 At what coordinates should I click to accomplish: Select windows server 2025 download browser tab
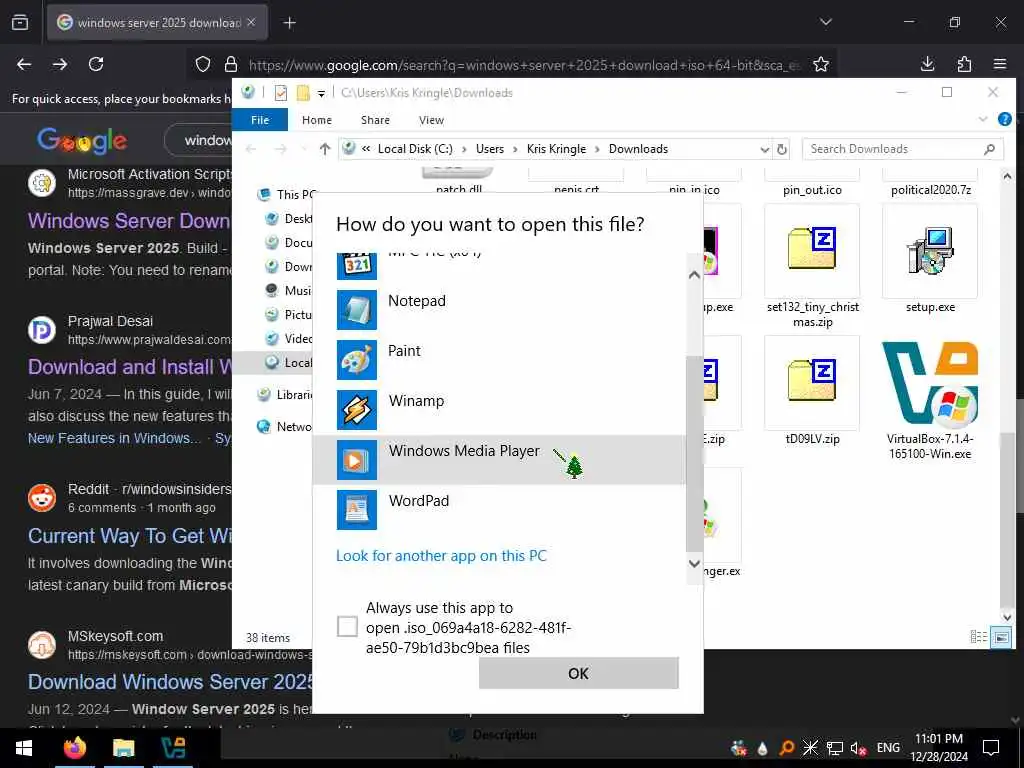157,23
